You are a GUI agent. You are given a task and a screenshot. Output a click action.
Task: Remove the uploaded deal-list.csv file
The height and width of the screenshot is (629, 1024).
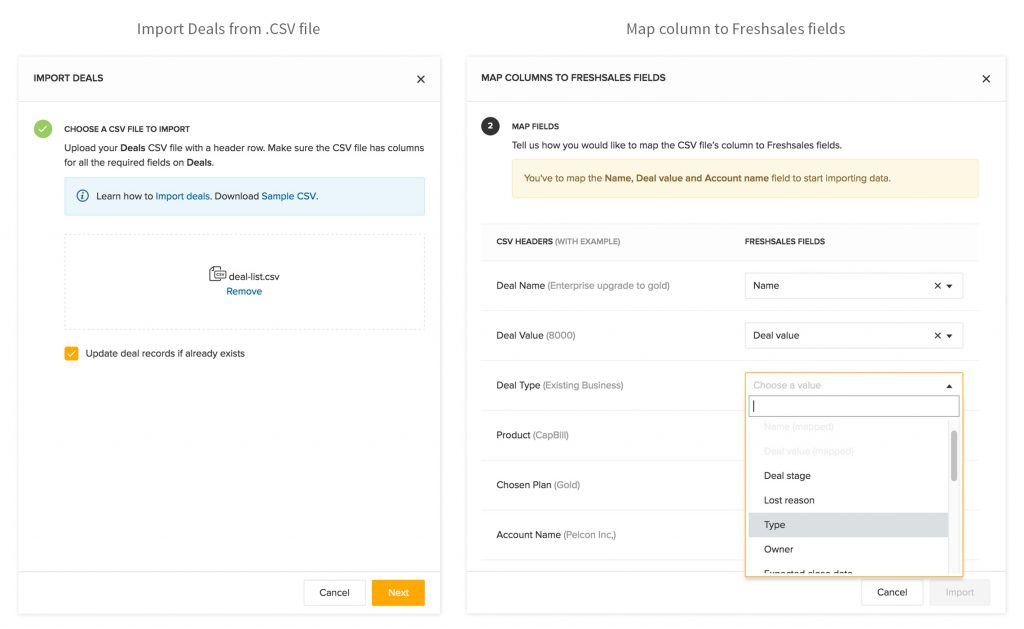244,291
